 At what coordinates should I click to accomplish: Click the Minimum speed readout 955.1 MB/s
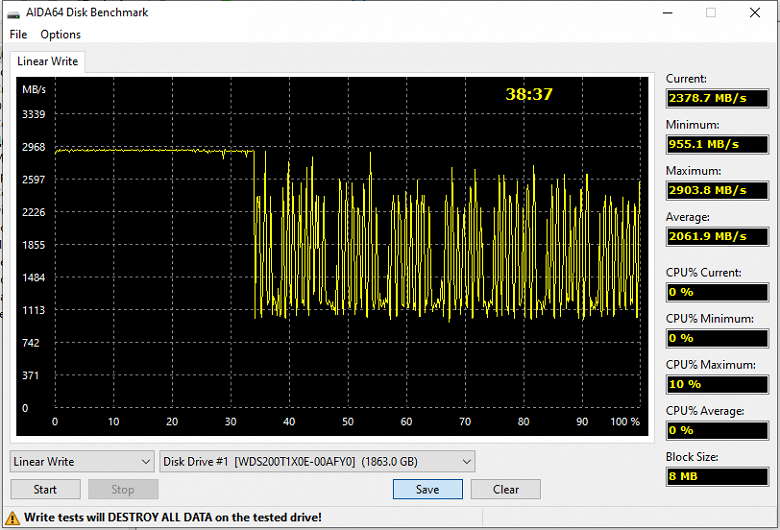point(717,144)
